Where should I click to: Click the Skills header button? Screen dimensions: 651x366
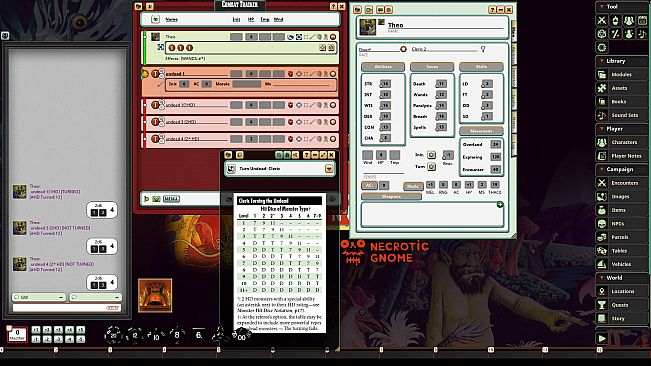tap(481, 67)
